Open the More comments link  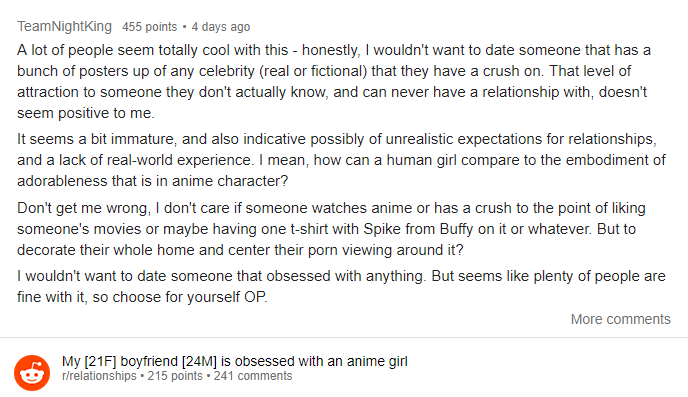pos(620,319)
